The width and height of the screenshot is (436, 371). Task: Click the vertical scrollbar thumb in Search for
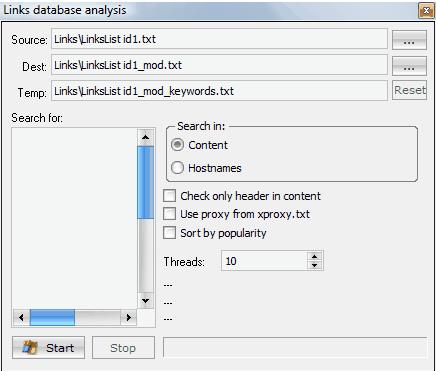coord(145,182)
